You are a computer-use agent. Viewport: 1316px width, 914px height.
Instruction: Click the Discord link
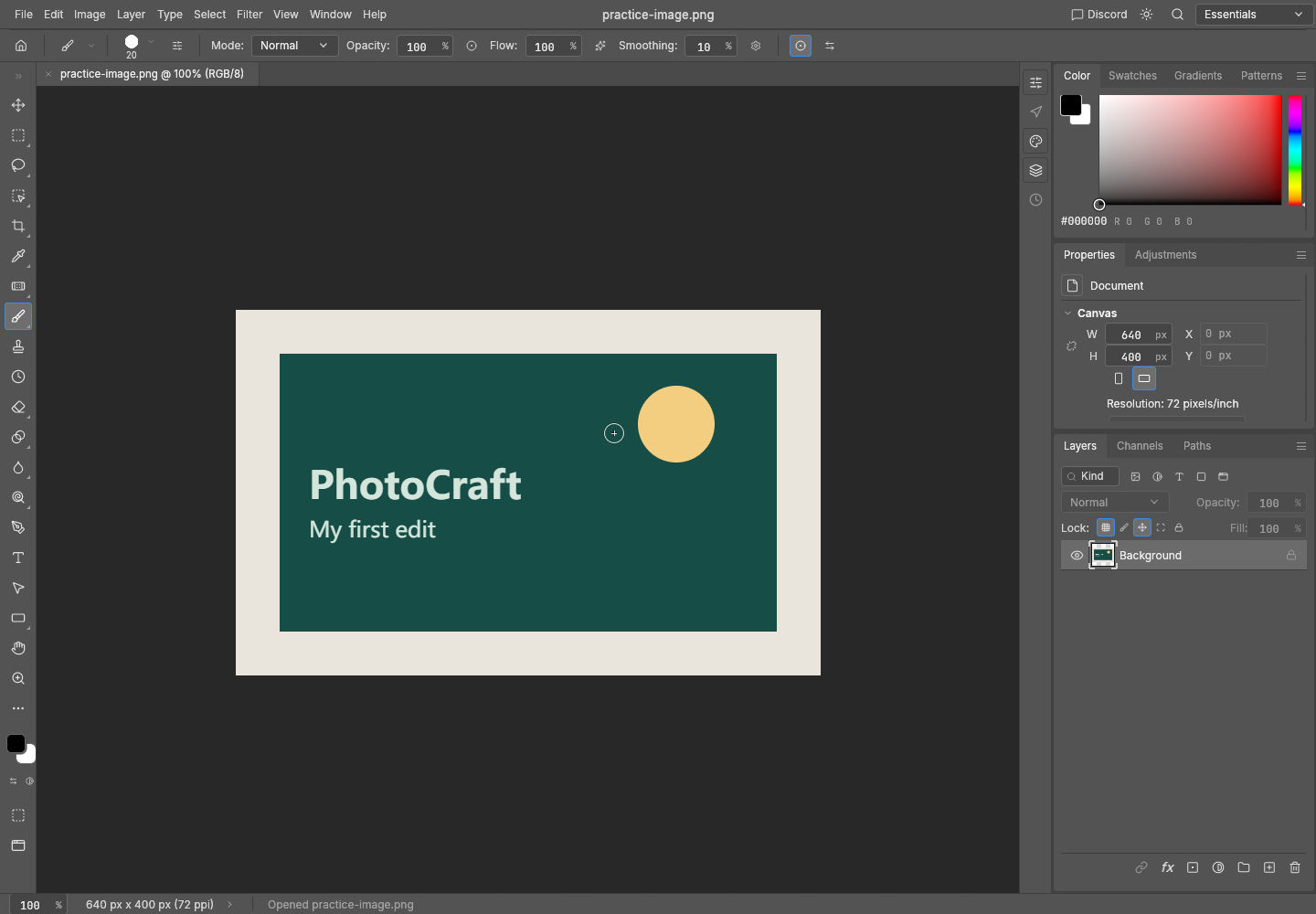[1099, 15]
